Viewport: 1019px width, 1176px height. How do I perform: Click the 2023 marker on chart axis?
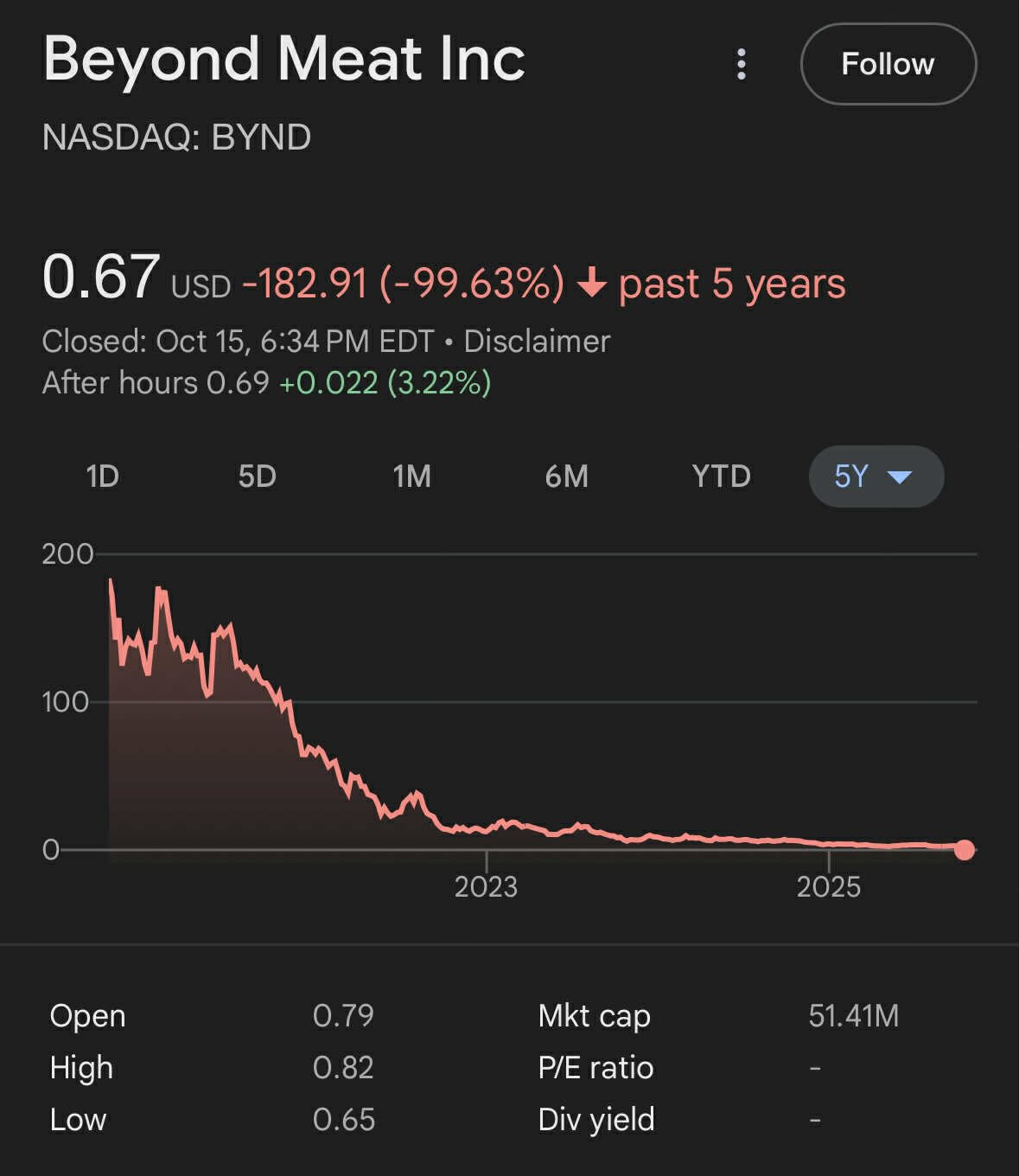coord(486,886)
